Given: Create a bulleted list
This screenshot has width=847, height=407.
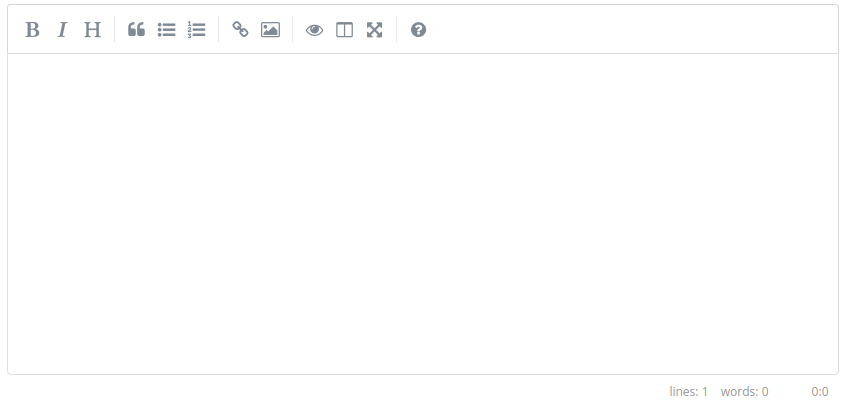Looking at the screenshot, I should pos(167,30).
